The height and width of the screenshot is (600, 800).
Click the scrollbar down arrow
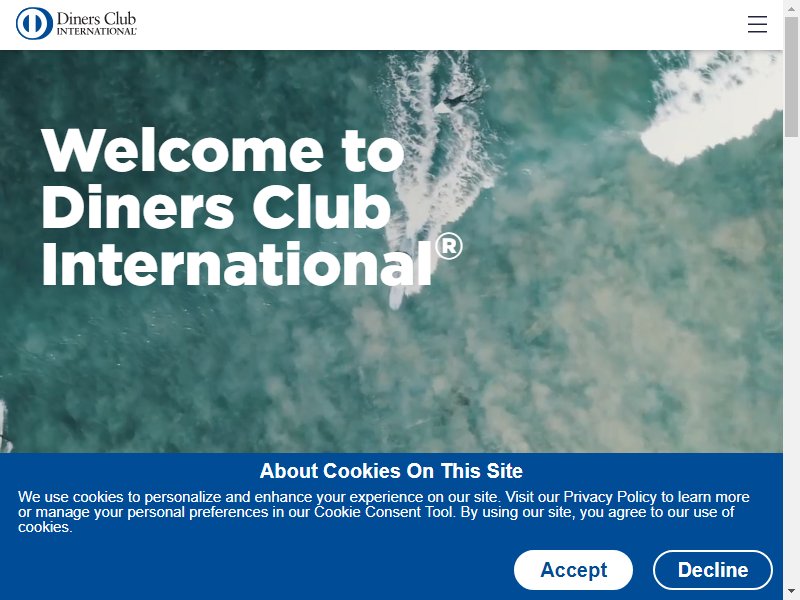click(791, 592)
